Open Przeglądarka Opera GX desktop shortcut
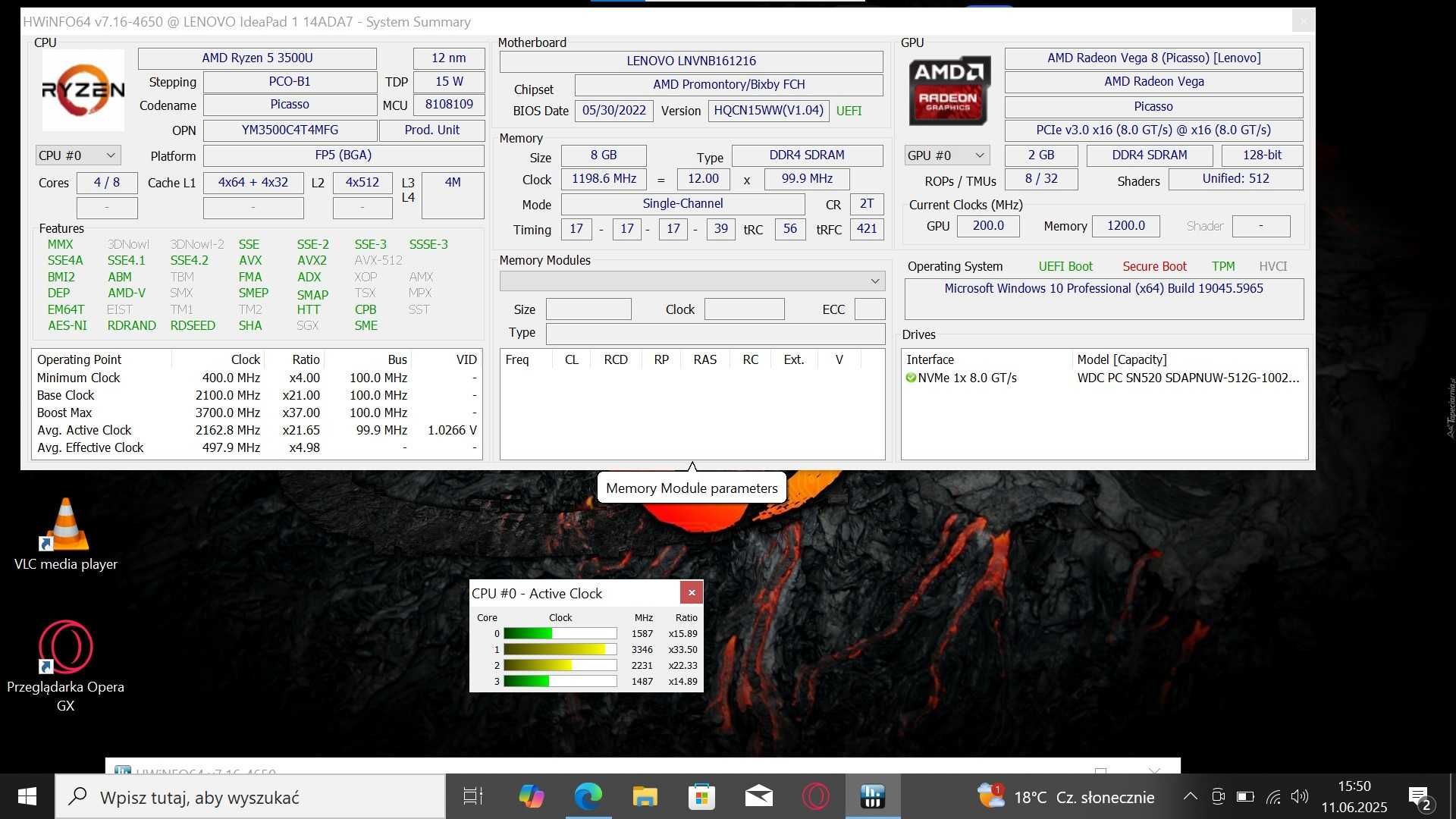This screenshot has height=819, width=1456. click(66, 666)
